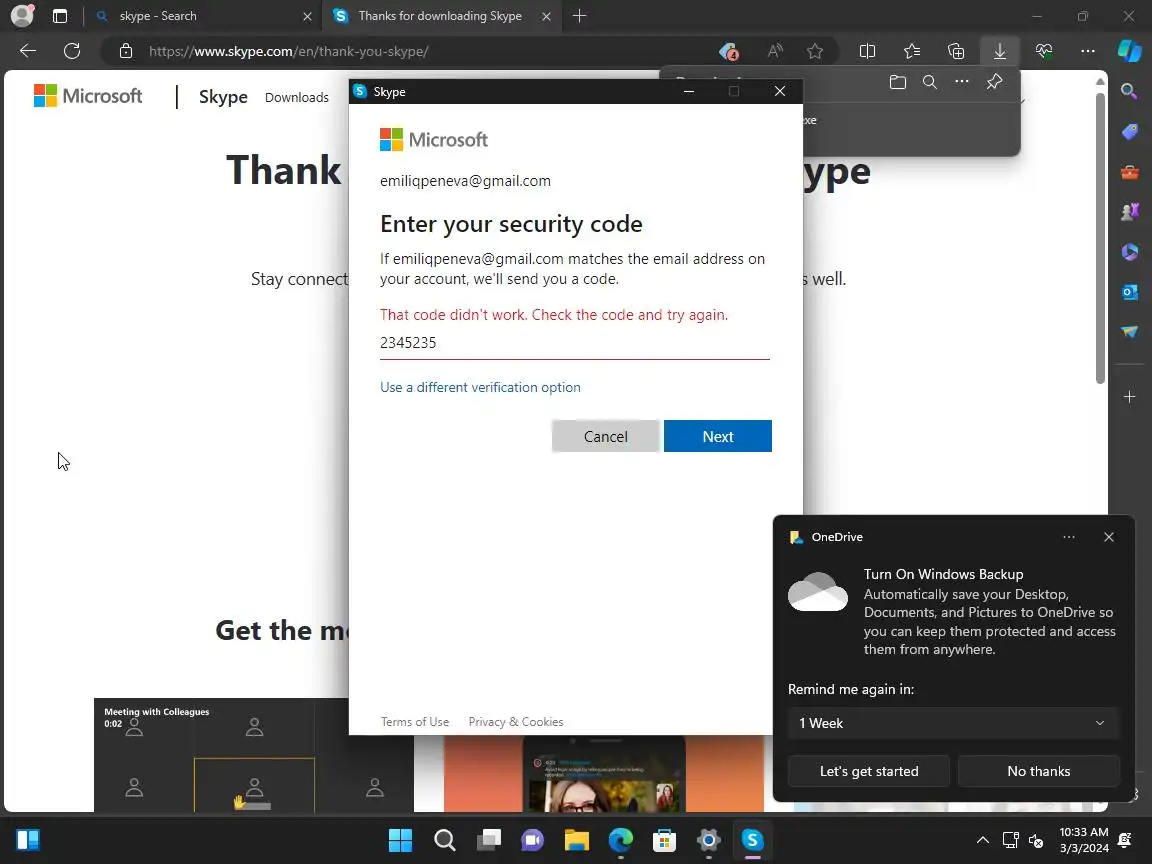Open a new browser tab
This screenshot has height=864, width=1152.
(x=579, y=16)
